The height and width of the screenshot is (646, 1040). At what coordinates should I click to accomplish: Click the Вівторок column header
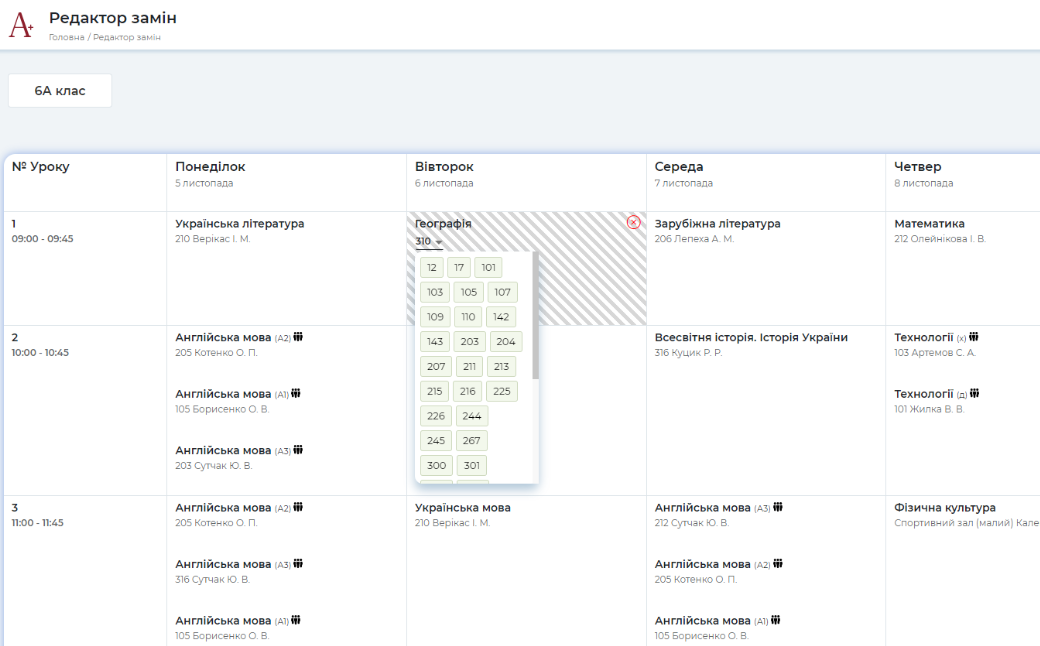coord(444,166)
